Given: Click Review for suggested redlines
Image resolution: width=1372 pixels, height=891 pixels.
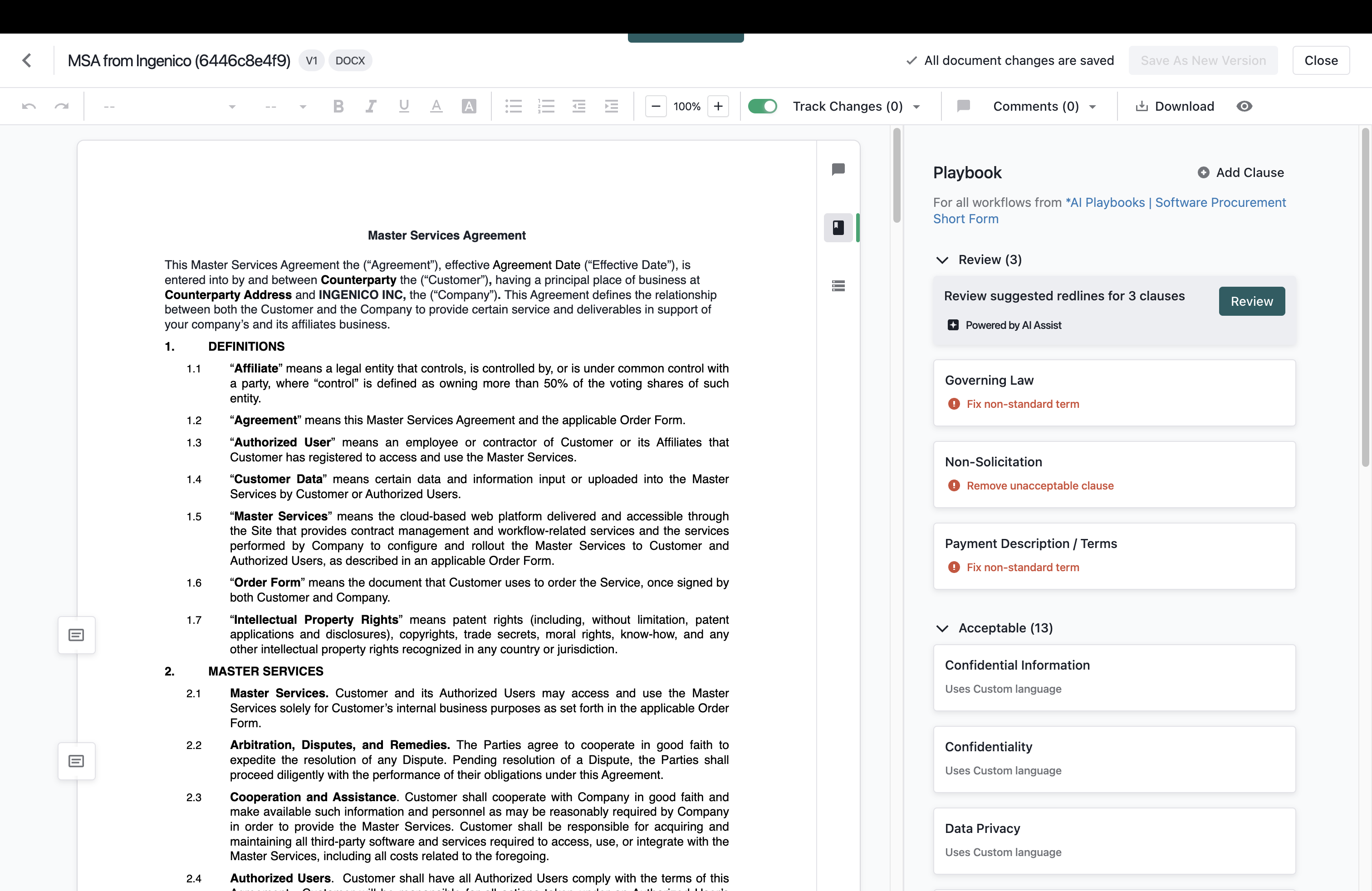Looking at the screenshot, I should coord(1251,301).
